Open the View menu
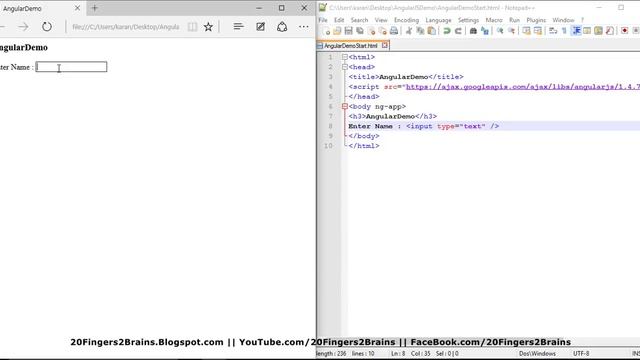This screenshot has height=360, width=640. click(381, 20)
